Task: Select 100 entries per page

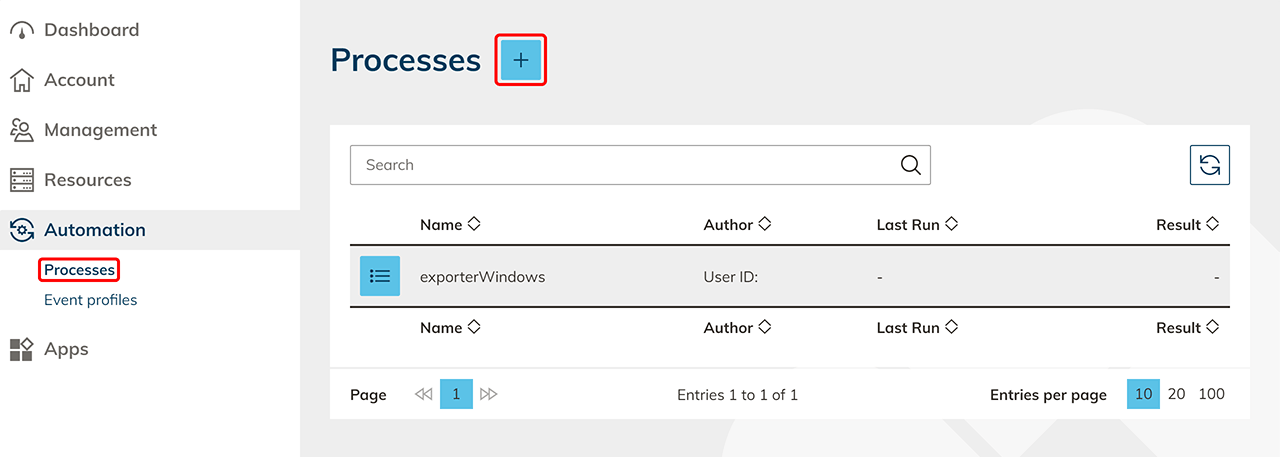Action: (x=1211, y=394)
